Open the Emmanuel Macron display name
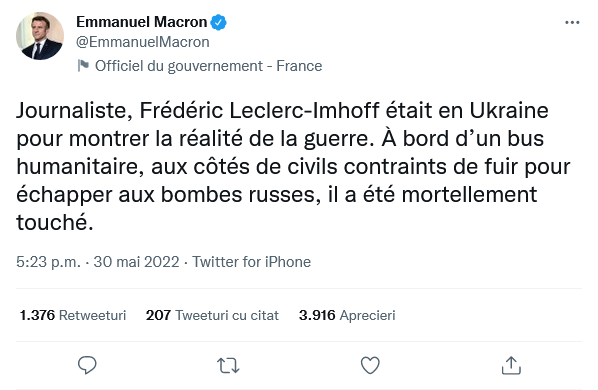598x390 pixels. click(141, 22)
